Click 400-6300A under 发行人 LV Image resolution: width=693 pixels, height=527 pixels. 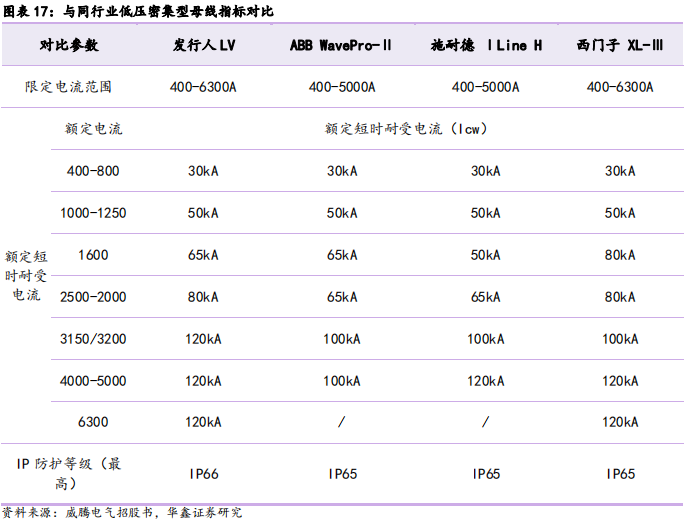[203, 87]
